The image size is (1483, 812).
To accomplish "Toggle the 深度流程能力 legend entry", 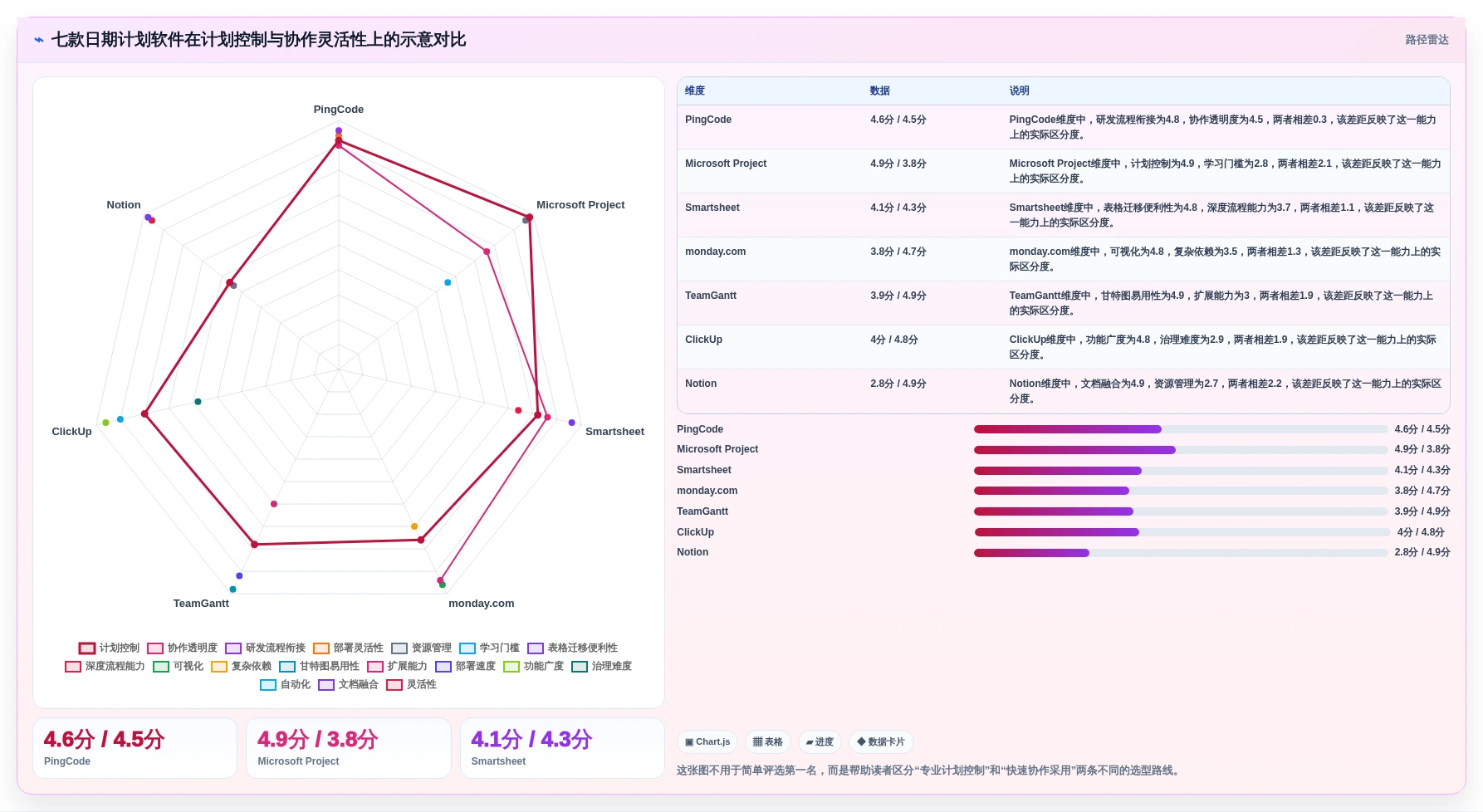I will (x=105, y=666).
